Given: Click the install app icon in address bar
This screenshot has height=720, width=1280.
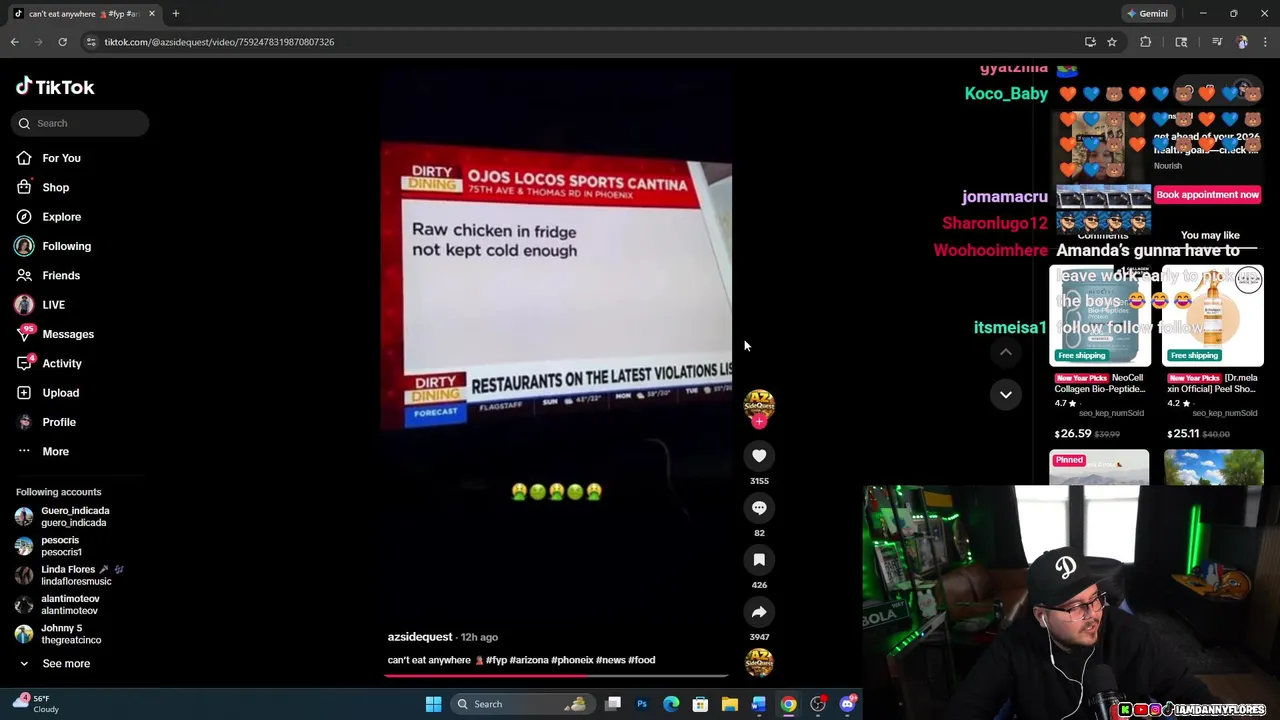Looking at the screenshot, I should click(1090, 42).
